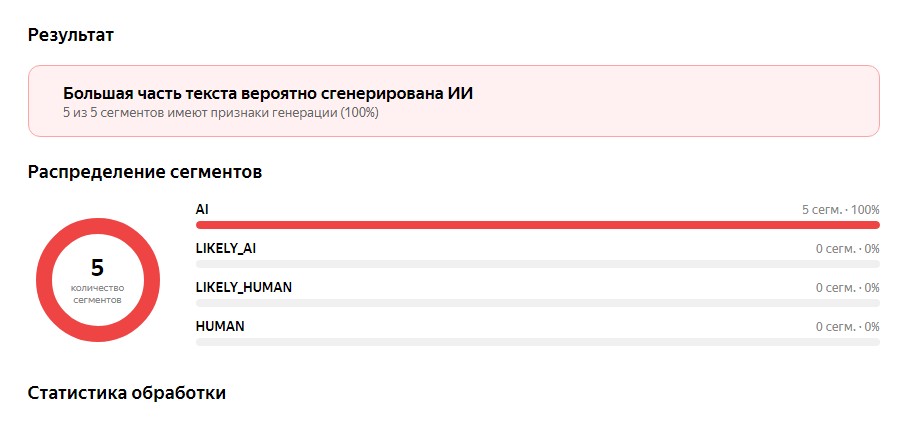Click the LIKELY_HUMAN '0 сегм. · 0%' value
The width and height of the screenshot is (912, 423).
tap(847, 288)
